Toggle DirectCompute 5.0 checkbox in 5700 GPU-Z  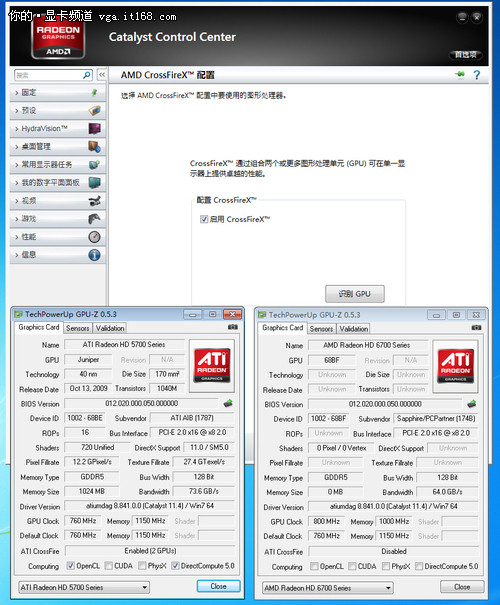coord(176,566)
